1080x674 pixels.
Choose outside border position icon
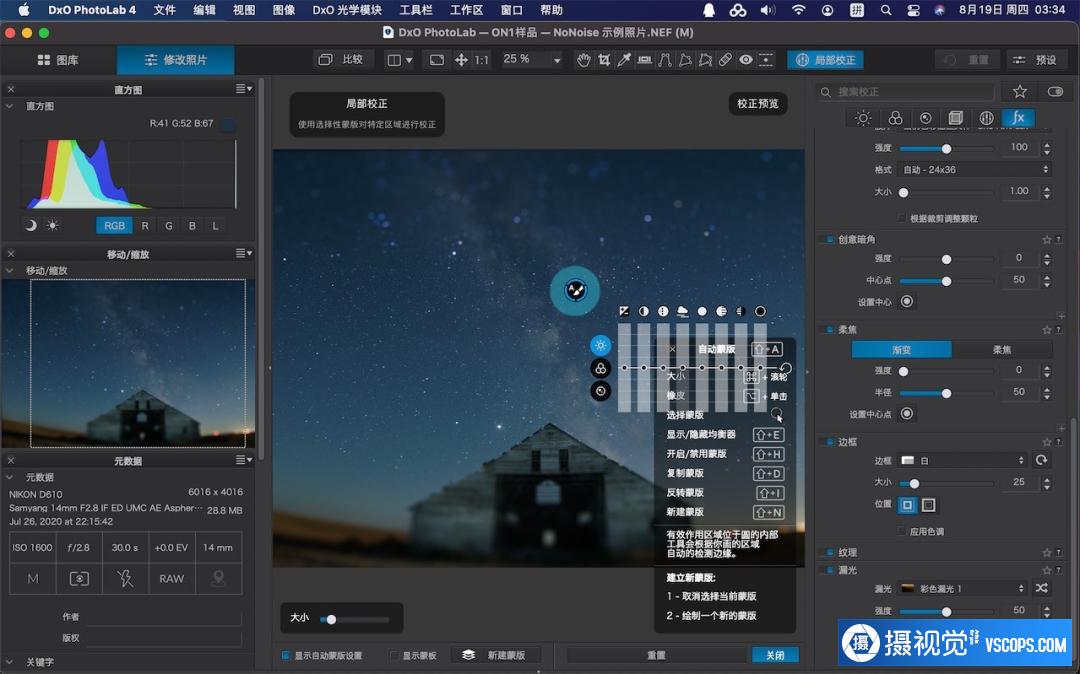click(928, 505)
